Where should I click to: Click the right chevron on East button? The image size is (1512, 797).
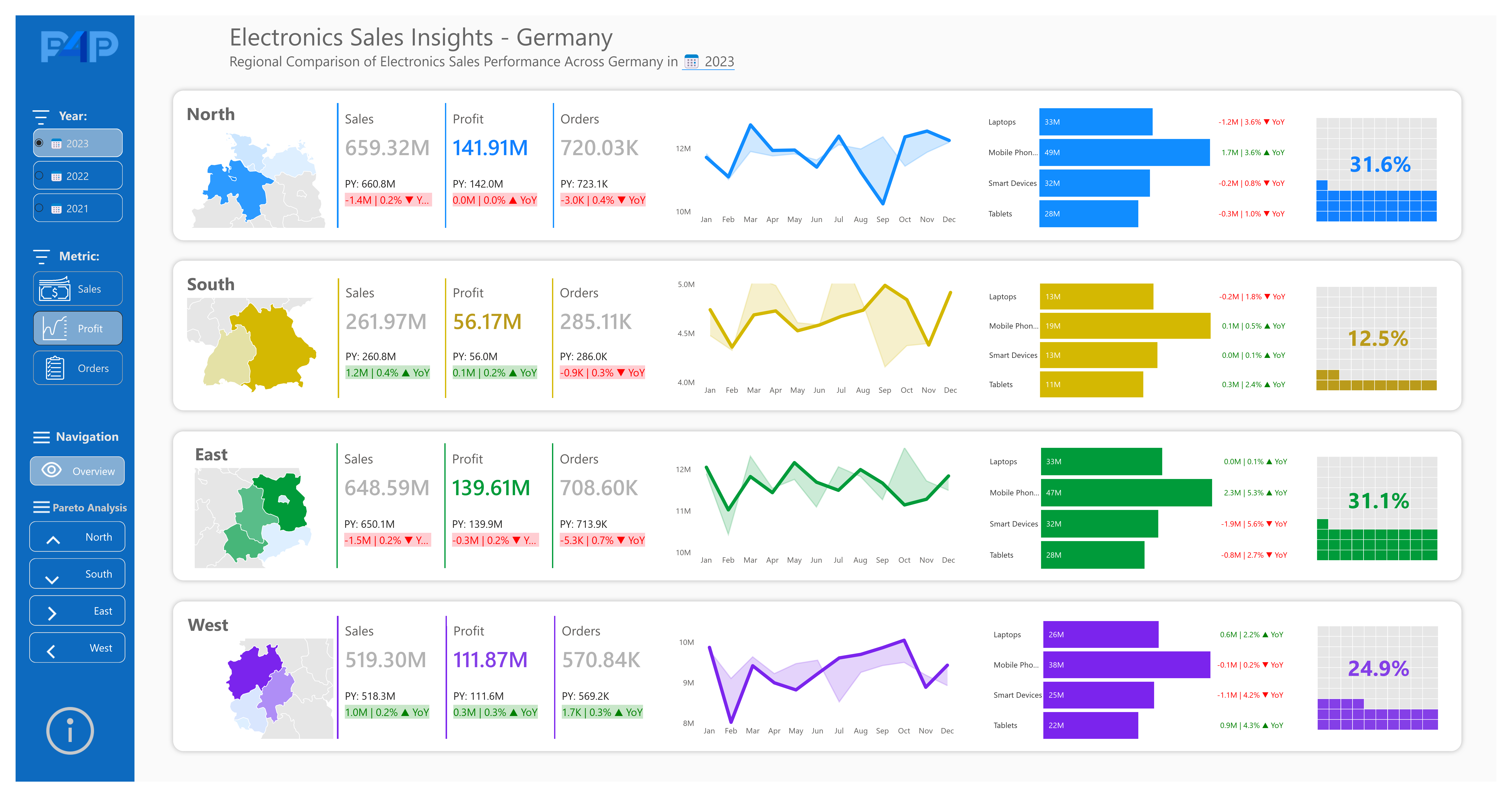(x=52, y=613)
